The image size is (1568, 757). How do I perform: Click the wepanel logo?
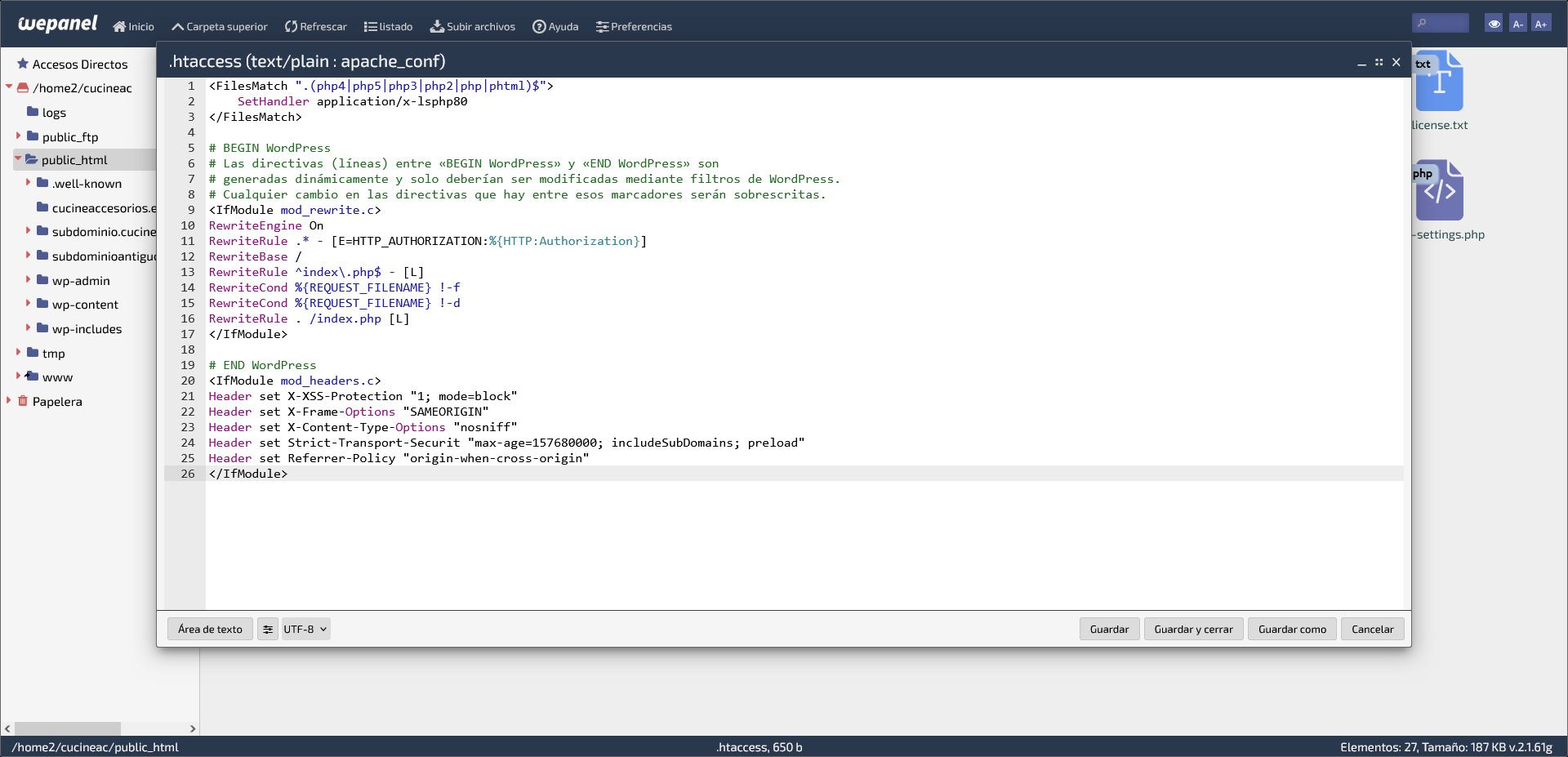[58, 24]
